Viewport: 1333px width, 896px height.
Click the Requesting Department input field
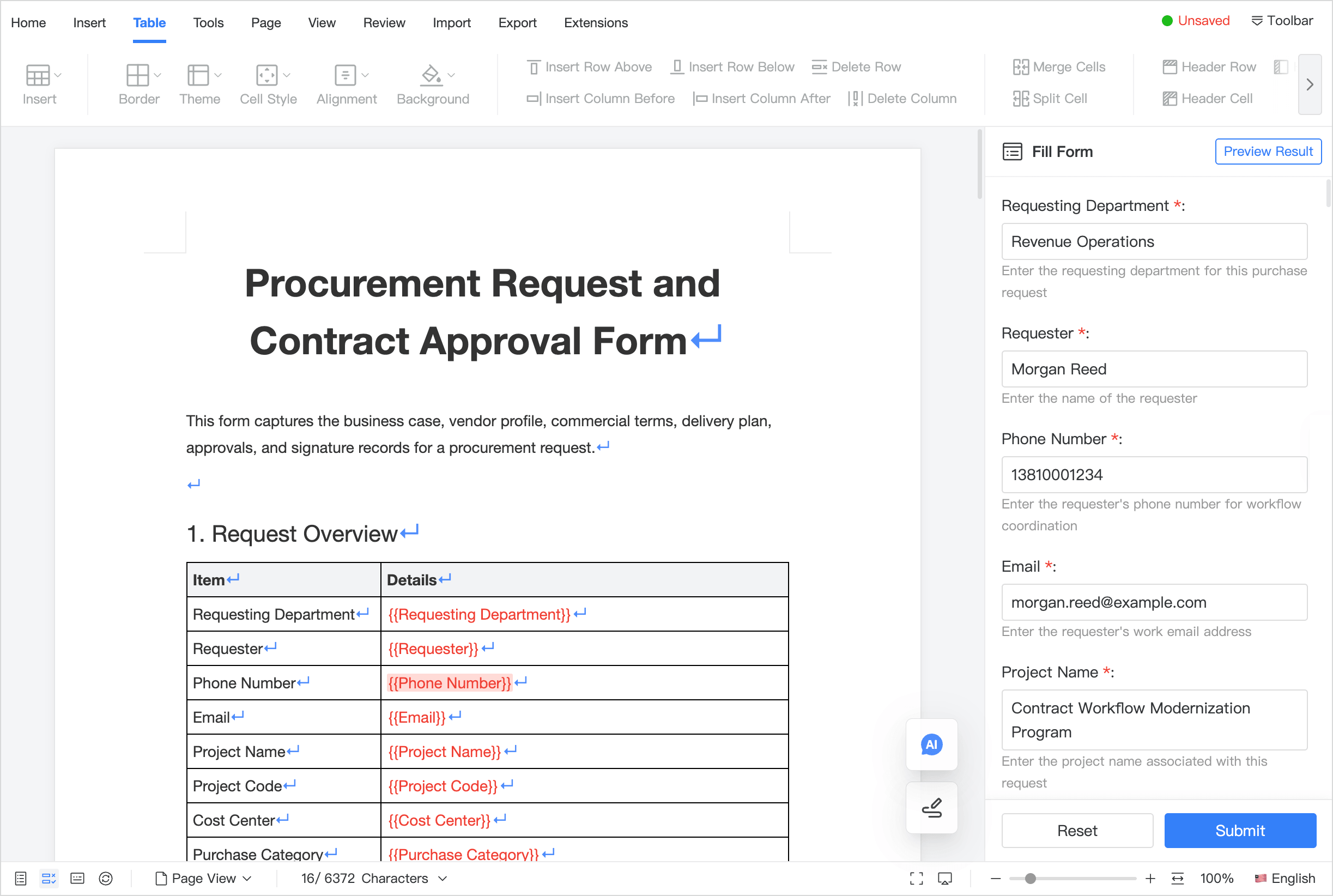(1154, 241)
